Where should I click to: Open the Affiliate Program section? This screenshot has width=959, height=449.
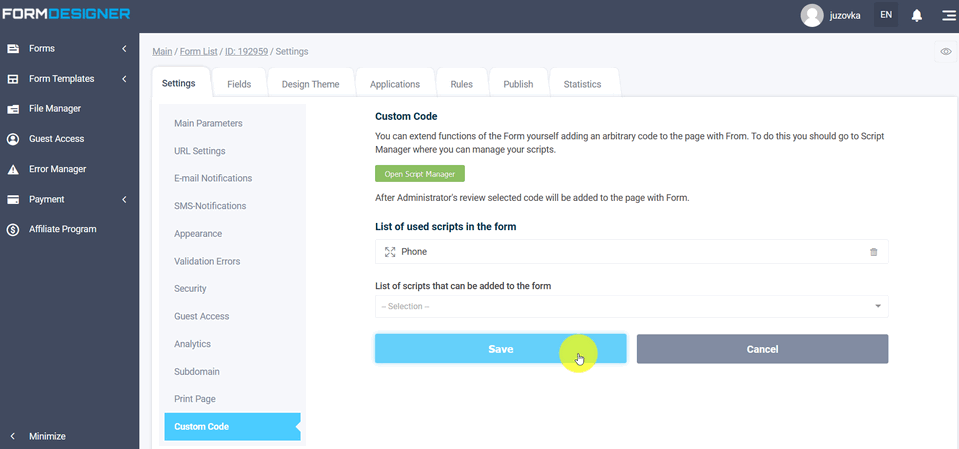[x=62, y=229]
